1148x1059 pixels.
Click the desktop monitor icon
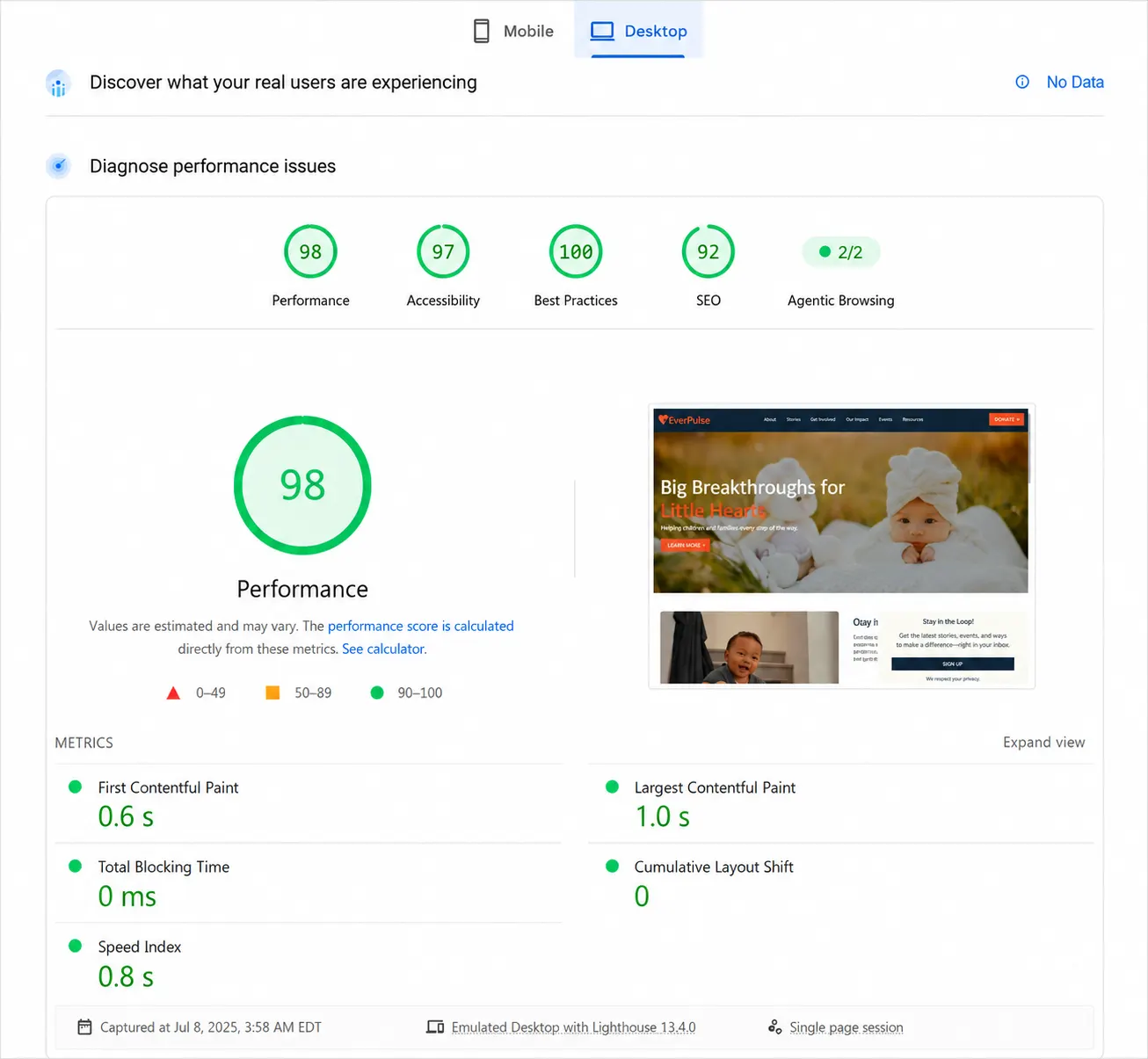[602, 31]
